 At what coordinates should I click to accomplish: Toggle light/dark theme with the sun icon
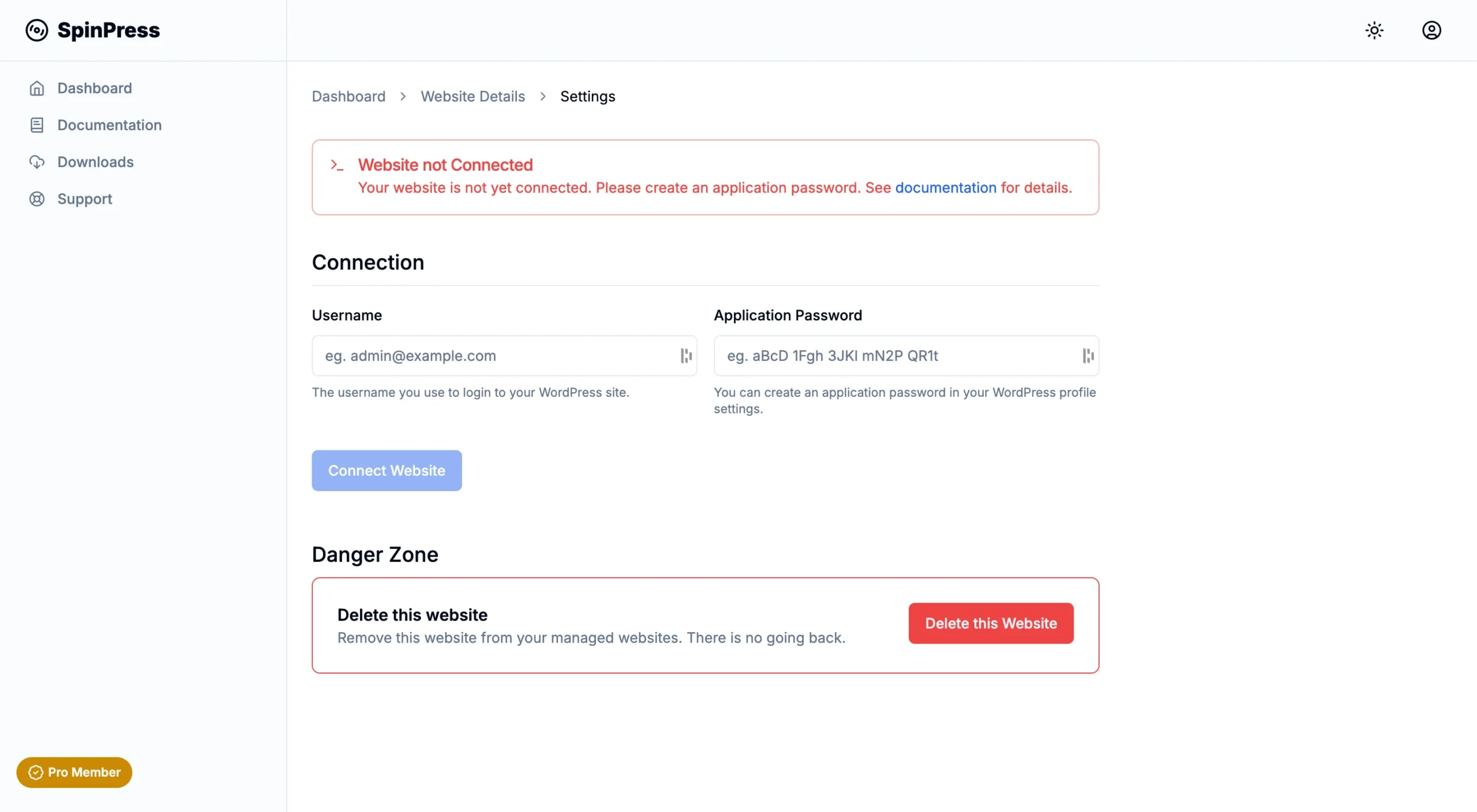1375,30
